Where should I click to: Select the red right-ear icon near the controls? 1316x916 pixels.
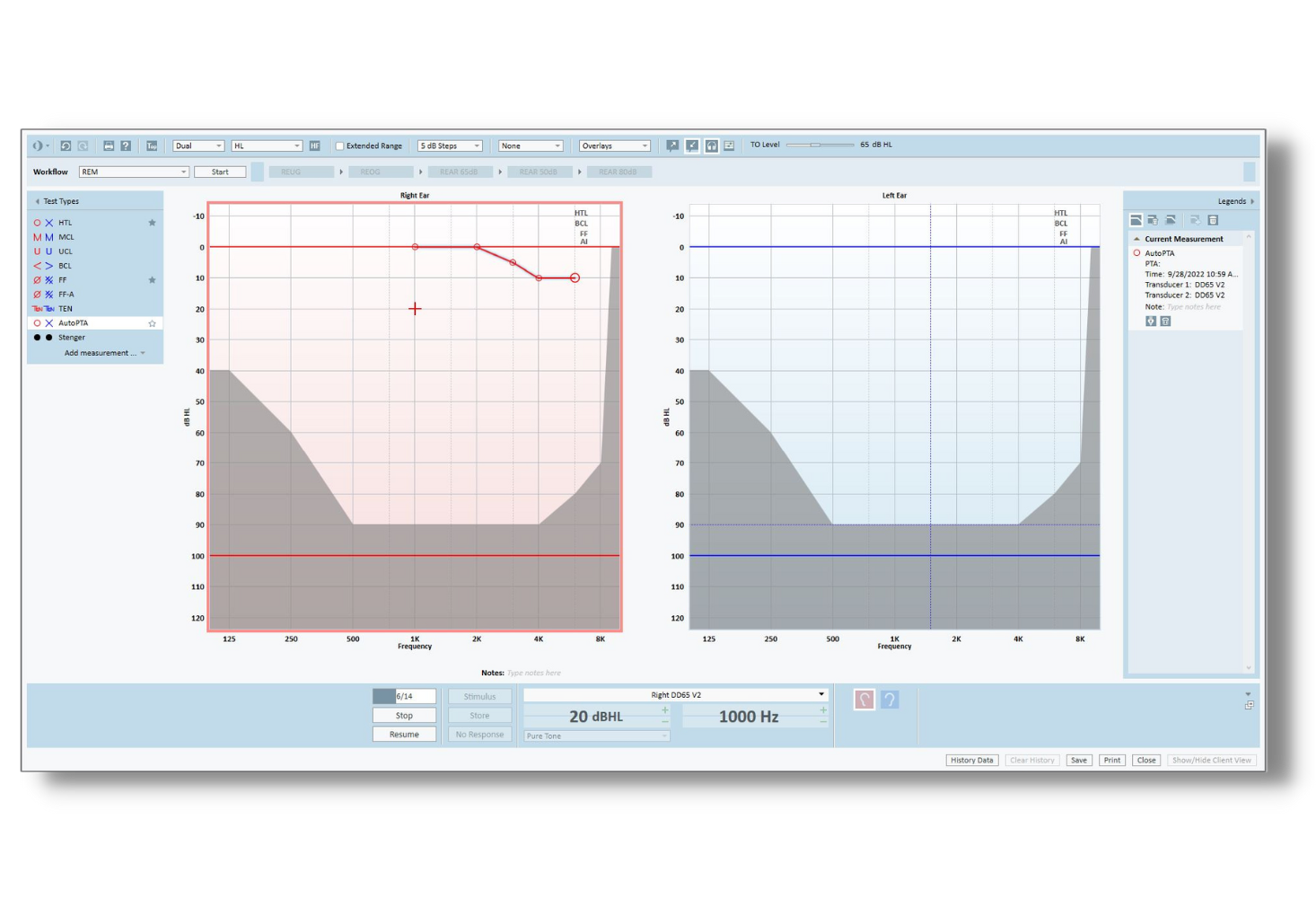pyautogui.click(x=863, y=700)
